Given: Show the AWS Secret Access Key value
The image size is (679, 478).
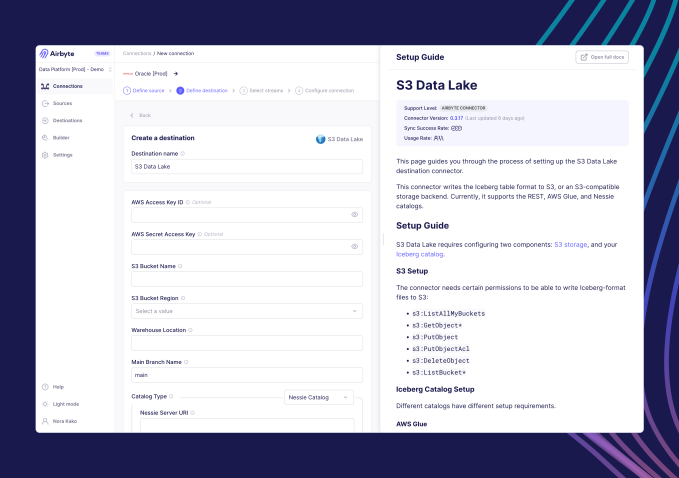Looking at the screenshot, I should point(355,247).
